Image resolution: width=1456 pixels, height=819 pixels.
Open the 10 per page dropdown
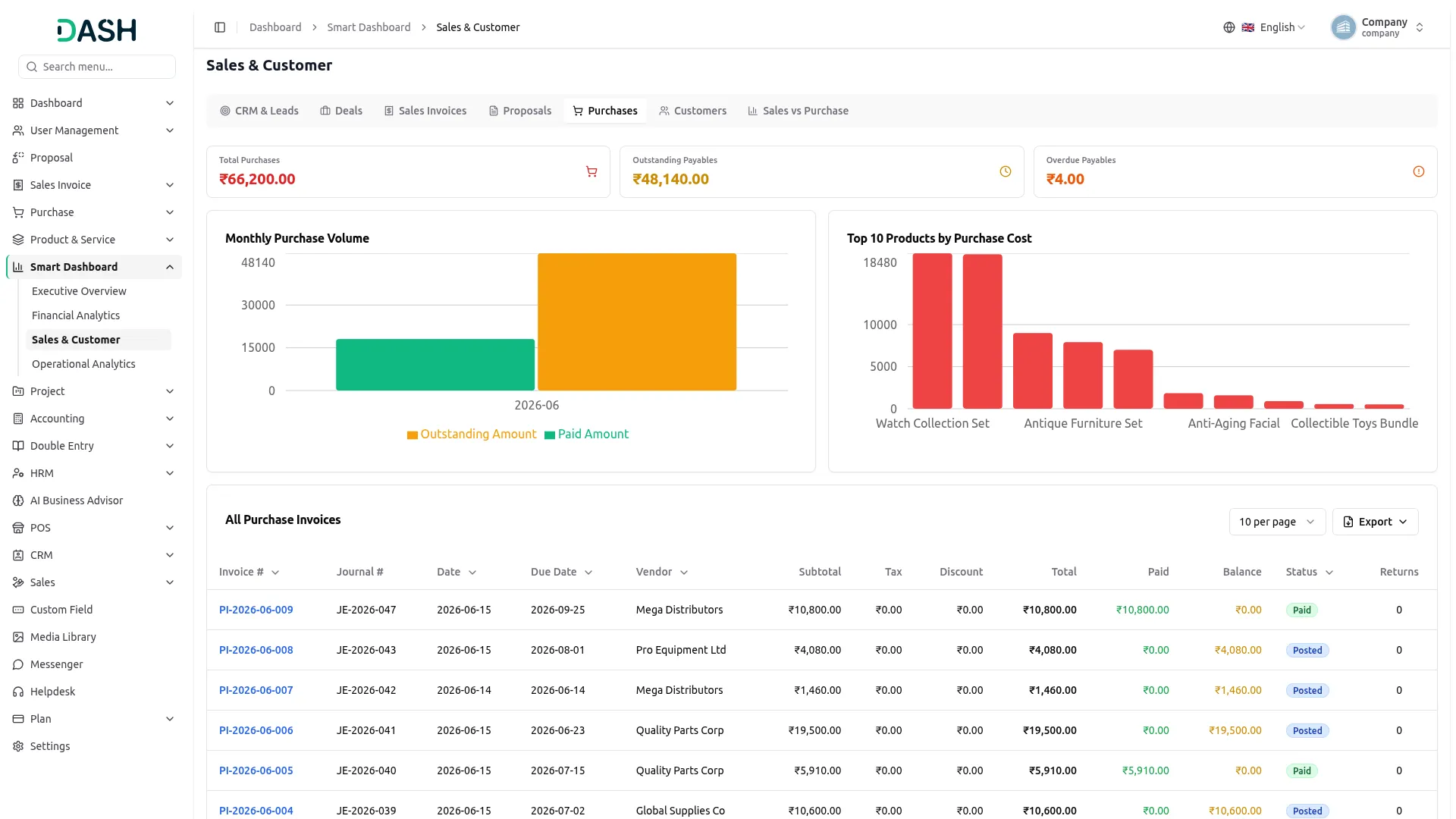[x=1277, y=522]
